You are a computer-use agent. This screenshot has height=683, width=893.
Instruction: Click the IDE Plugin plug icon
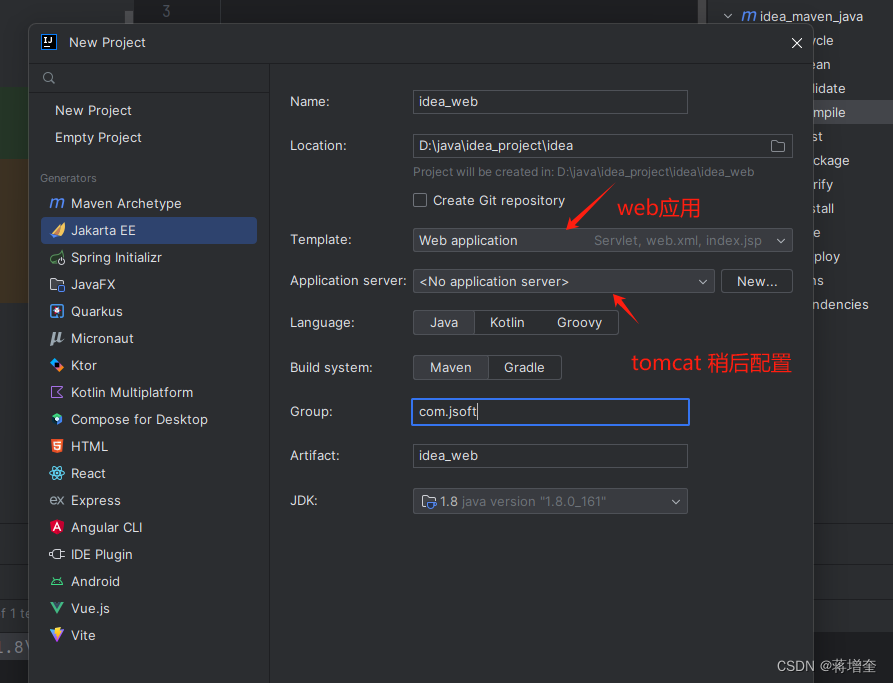point(57,554)
